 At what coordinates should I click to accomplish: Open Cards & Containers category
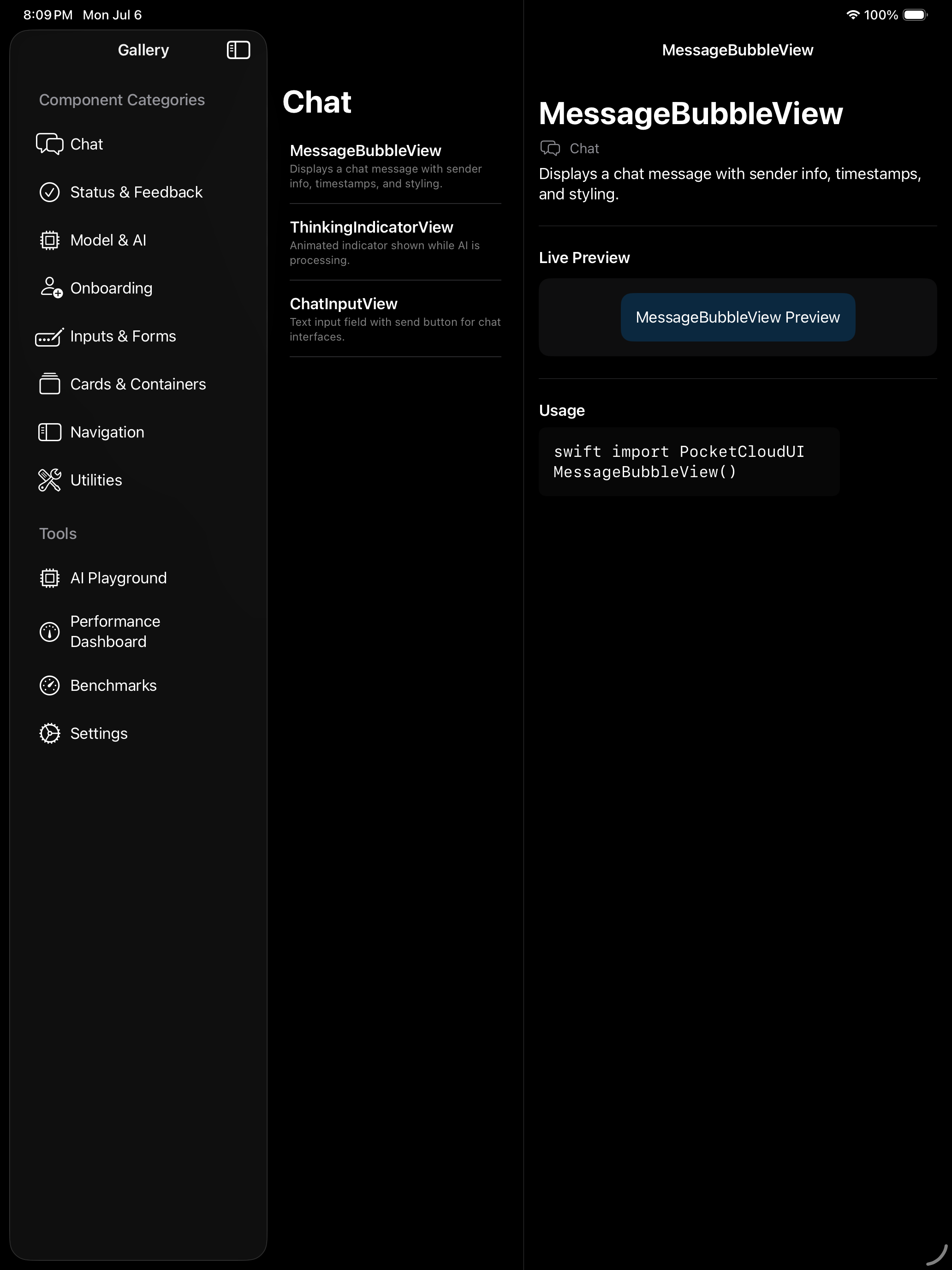click(138, 383)
